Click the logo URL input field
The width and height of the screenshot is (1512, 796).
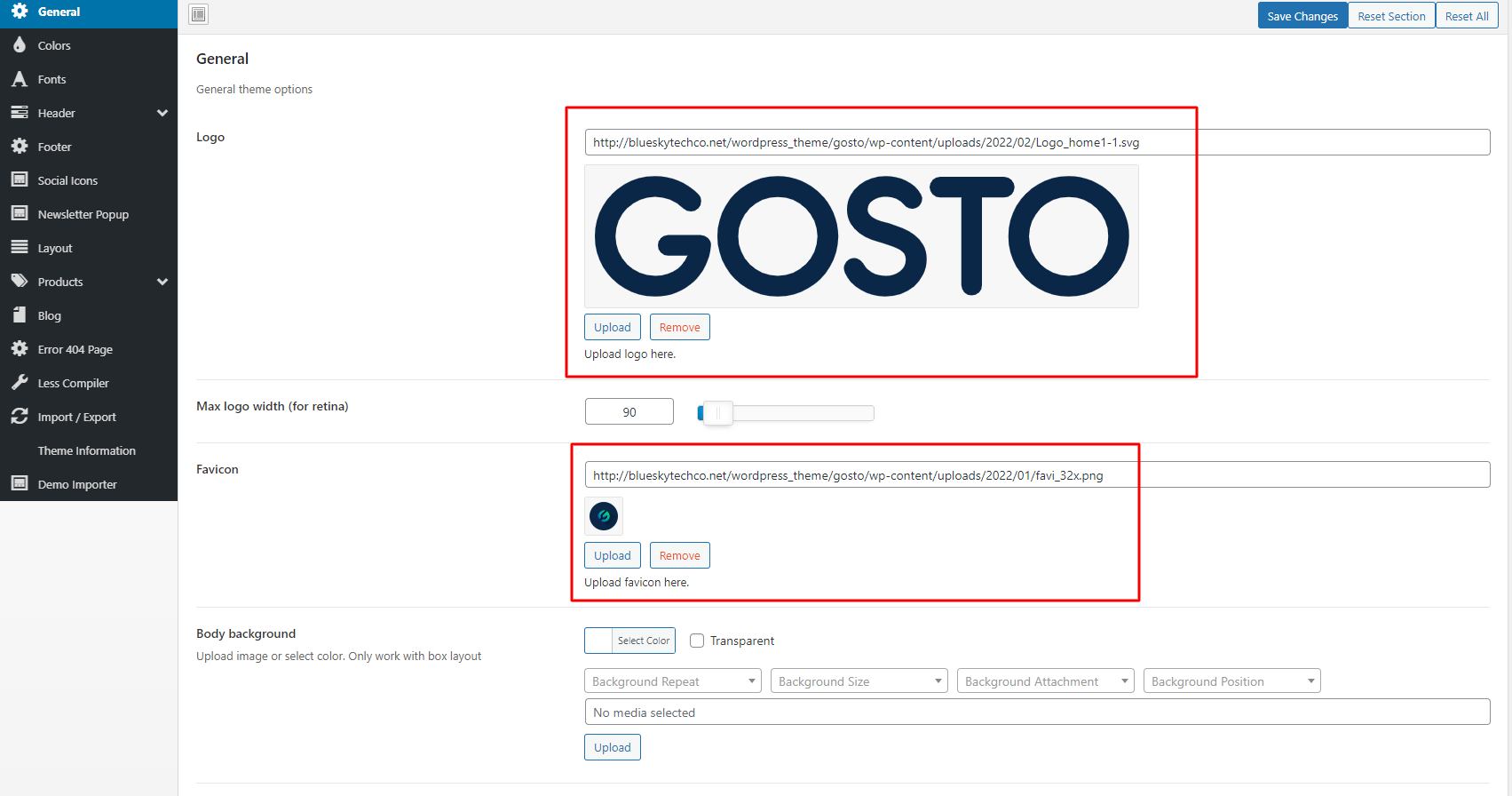click(1037, 142)
